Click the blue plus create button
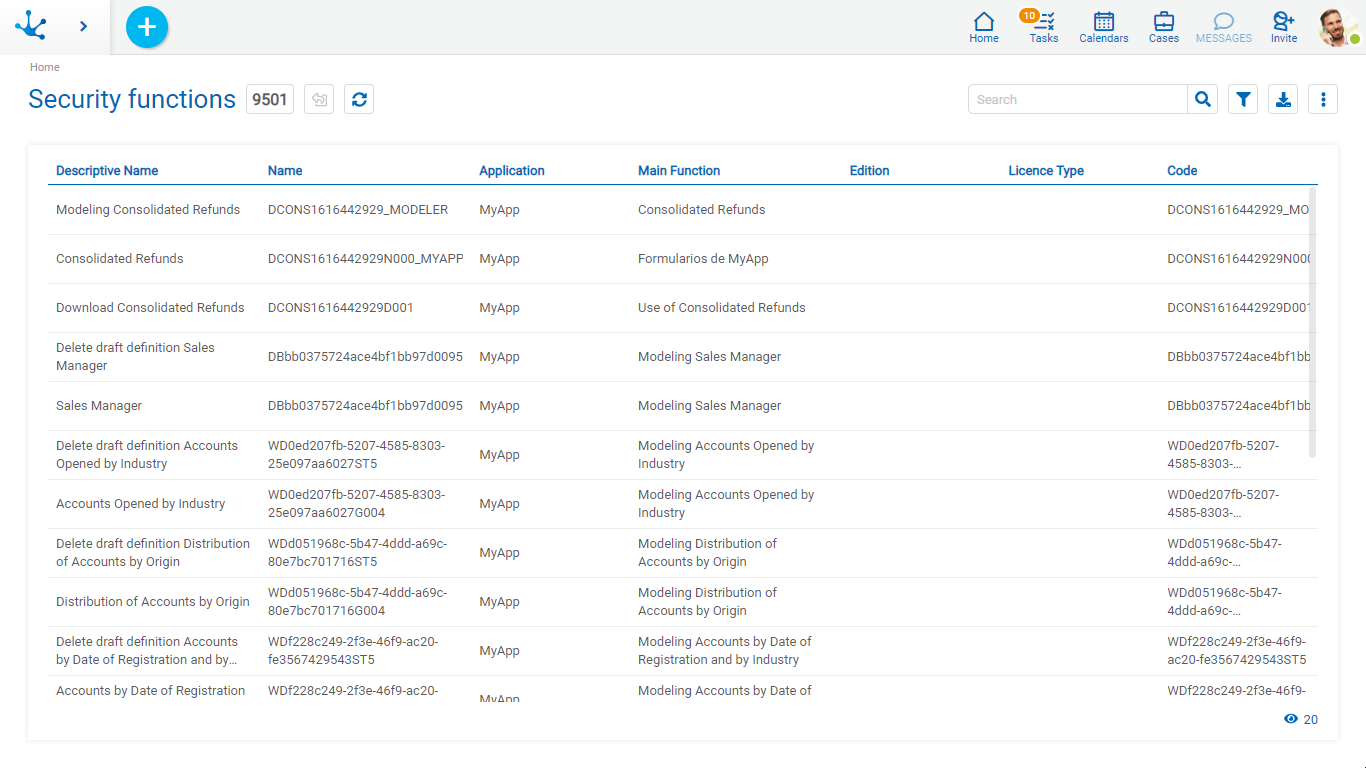This screenshot has height=768, width=1366. 147,27
